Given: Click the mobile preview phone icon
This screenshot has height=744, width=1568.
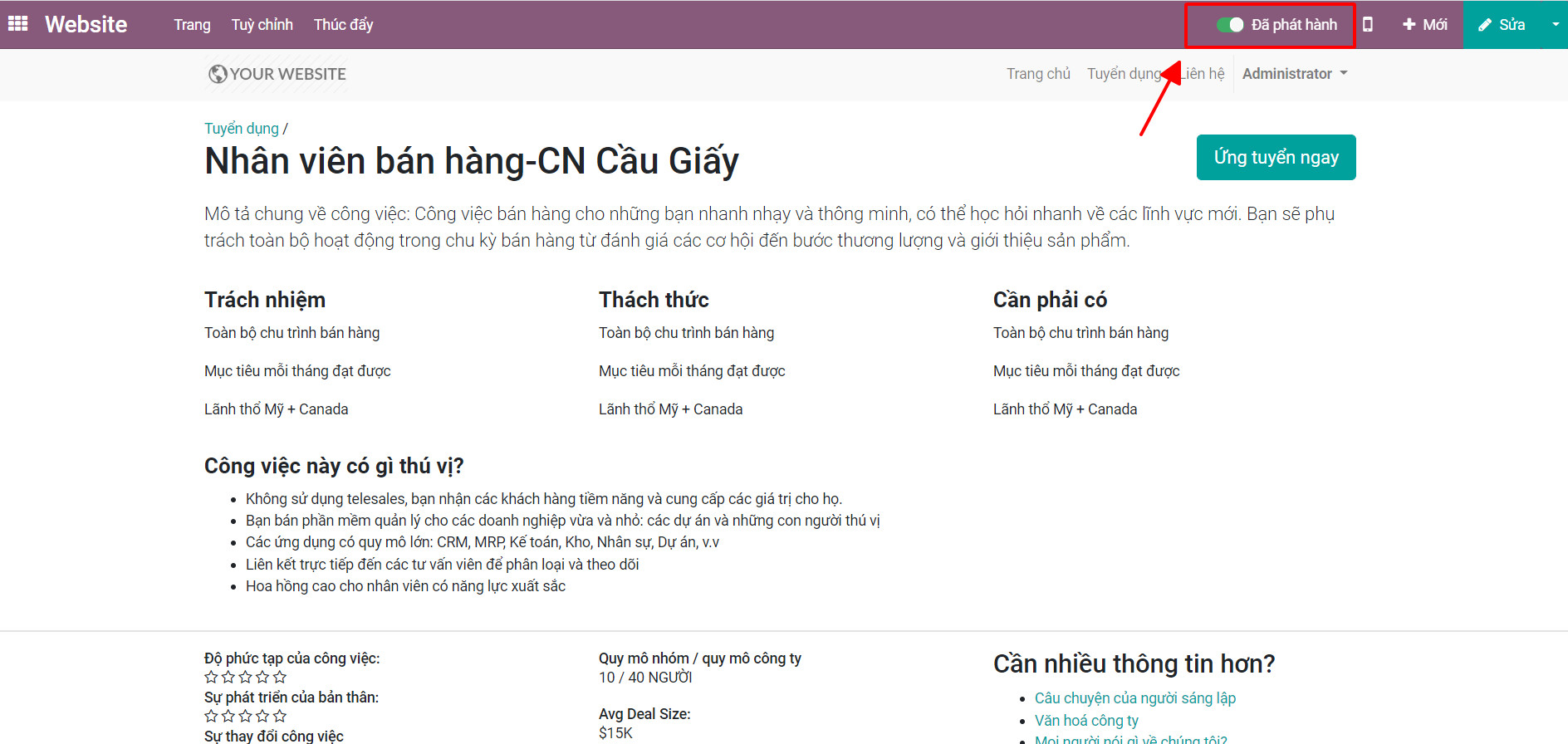Looking at the screenshot, I should [1367, 25].
